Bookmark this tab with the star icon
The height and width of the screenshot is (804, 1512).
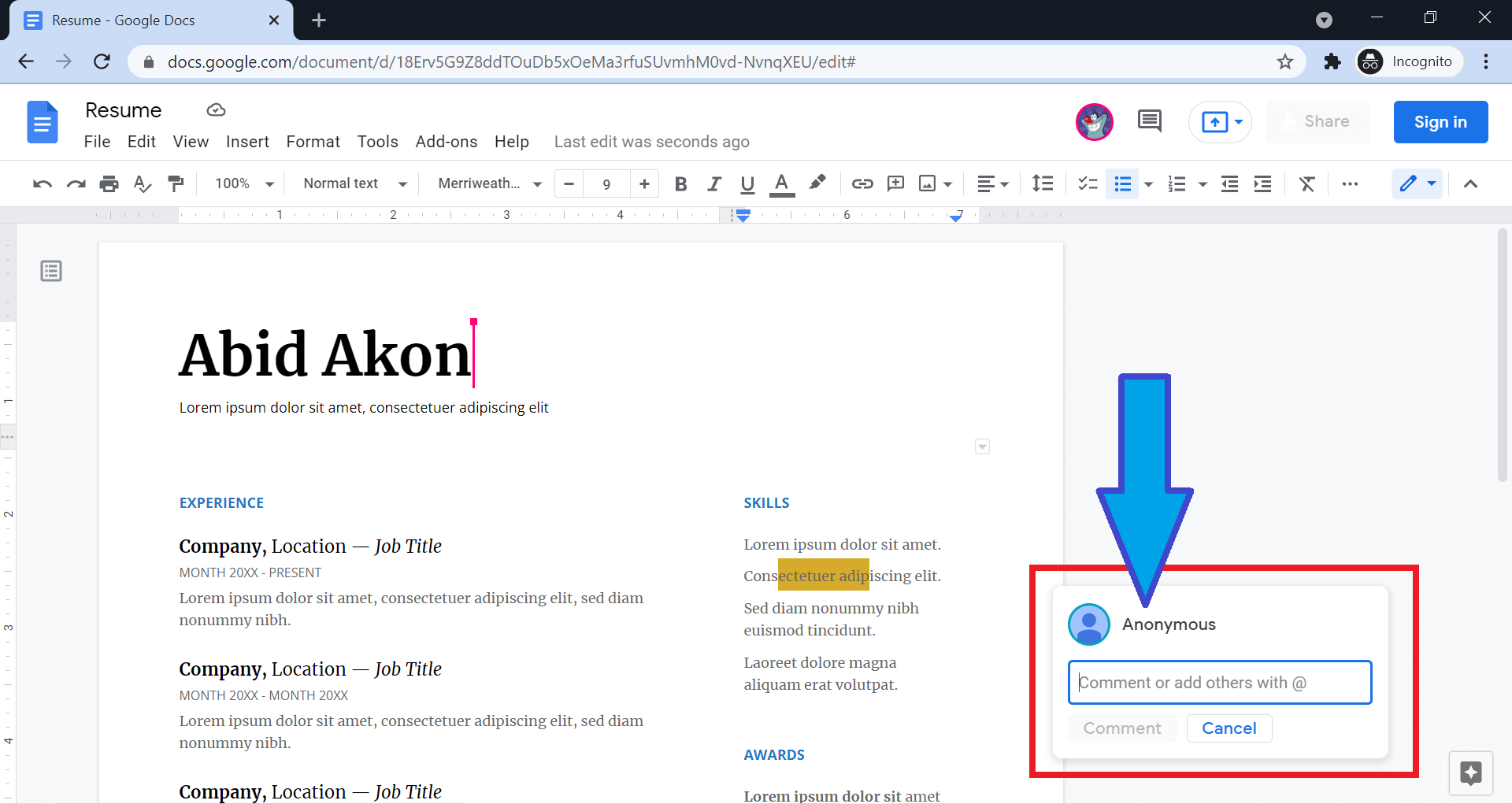point(1285,61)
